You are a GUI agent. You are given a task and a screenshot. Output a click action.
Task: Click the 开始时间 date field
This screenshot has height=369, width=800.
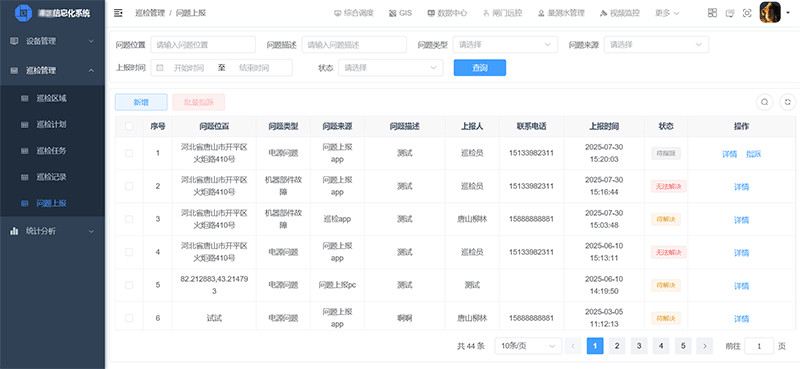coord(189,68)
